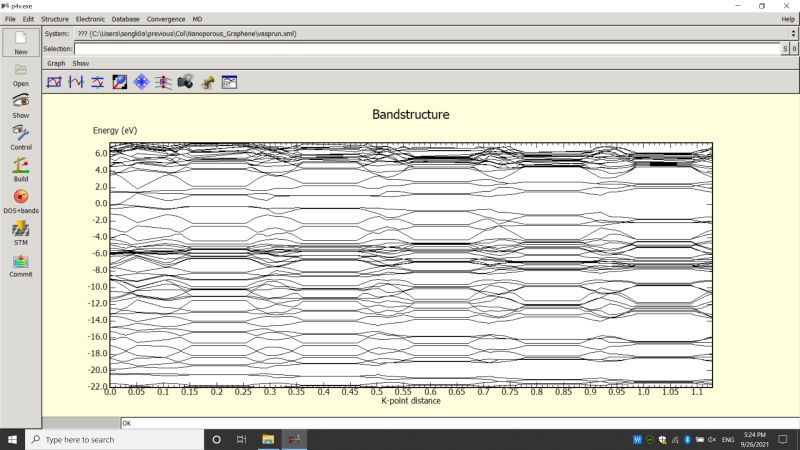The width and height of the screenshot is (800, 450).
Task: Click the blue diamond pan icon
Action: pos(141,82)
